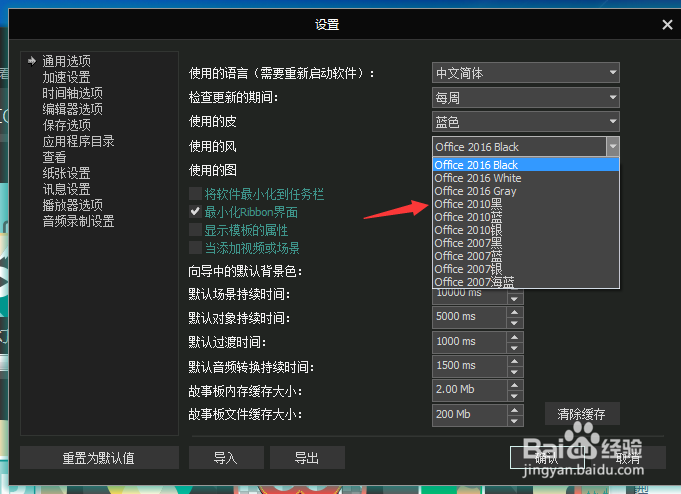
Task: Go to 讯息设置 category
Action: pos(66,189)
